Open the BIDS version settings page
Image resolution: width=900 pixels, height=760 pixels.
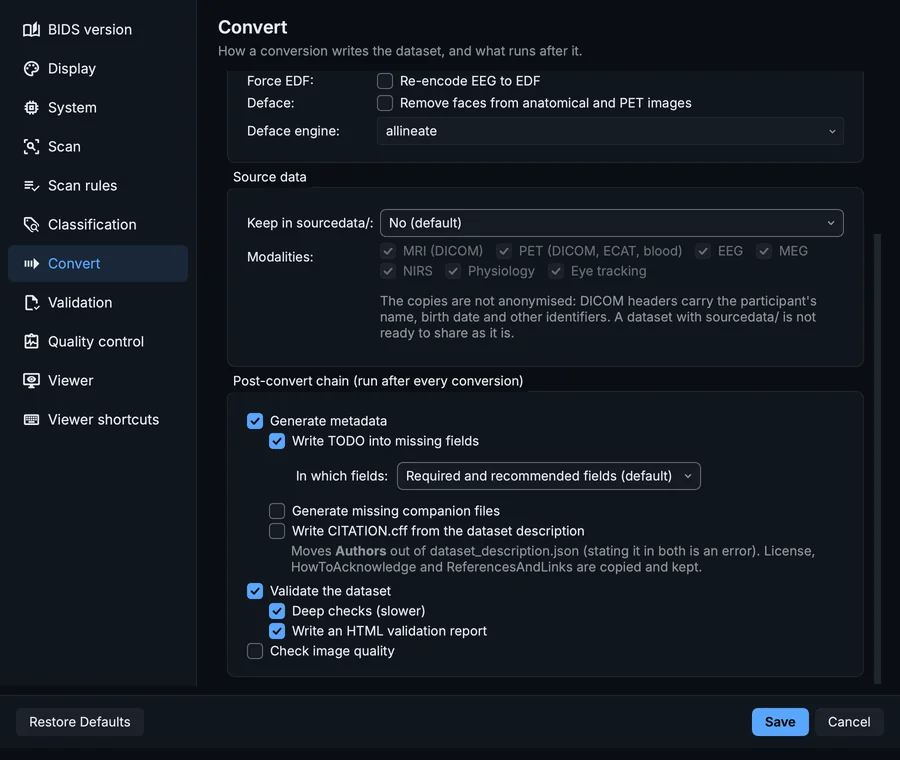[x=98, y=29]
